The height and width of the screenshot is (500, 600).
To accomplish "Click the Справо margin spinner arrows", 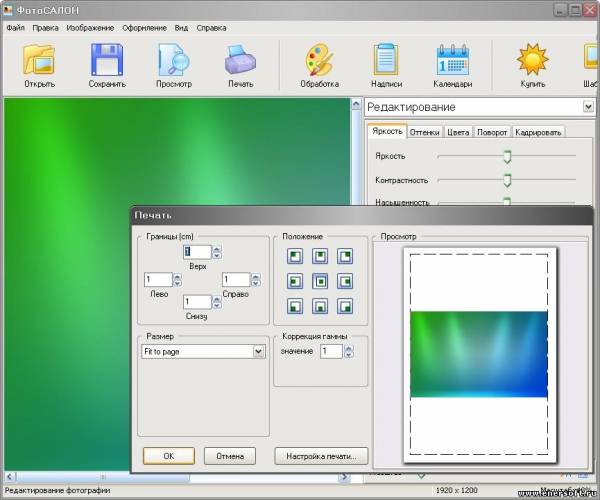I will point(256,279).
